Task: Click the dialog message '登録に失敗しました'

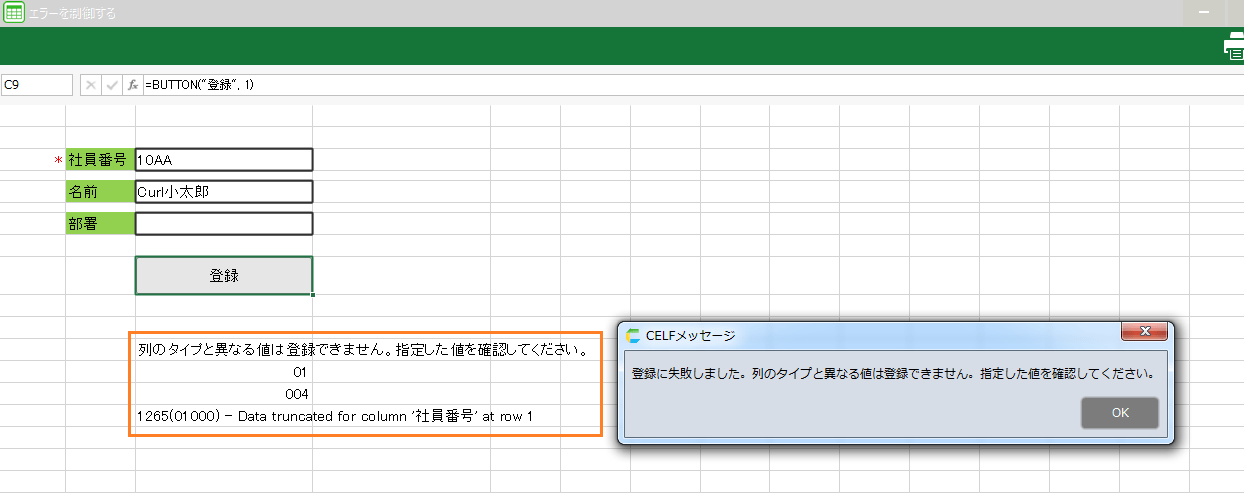Action: coord(893,373)
